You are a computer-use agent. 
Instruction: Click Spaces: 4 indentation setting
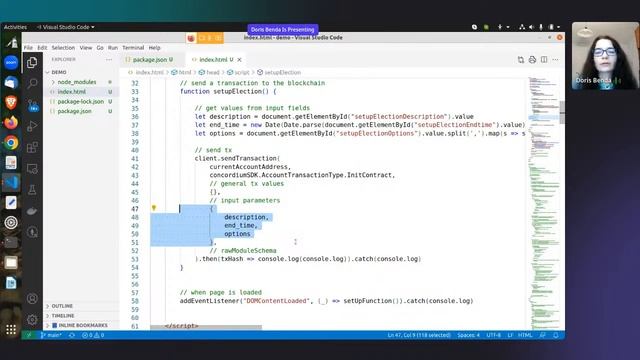pos(468,335)
